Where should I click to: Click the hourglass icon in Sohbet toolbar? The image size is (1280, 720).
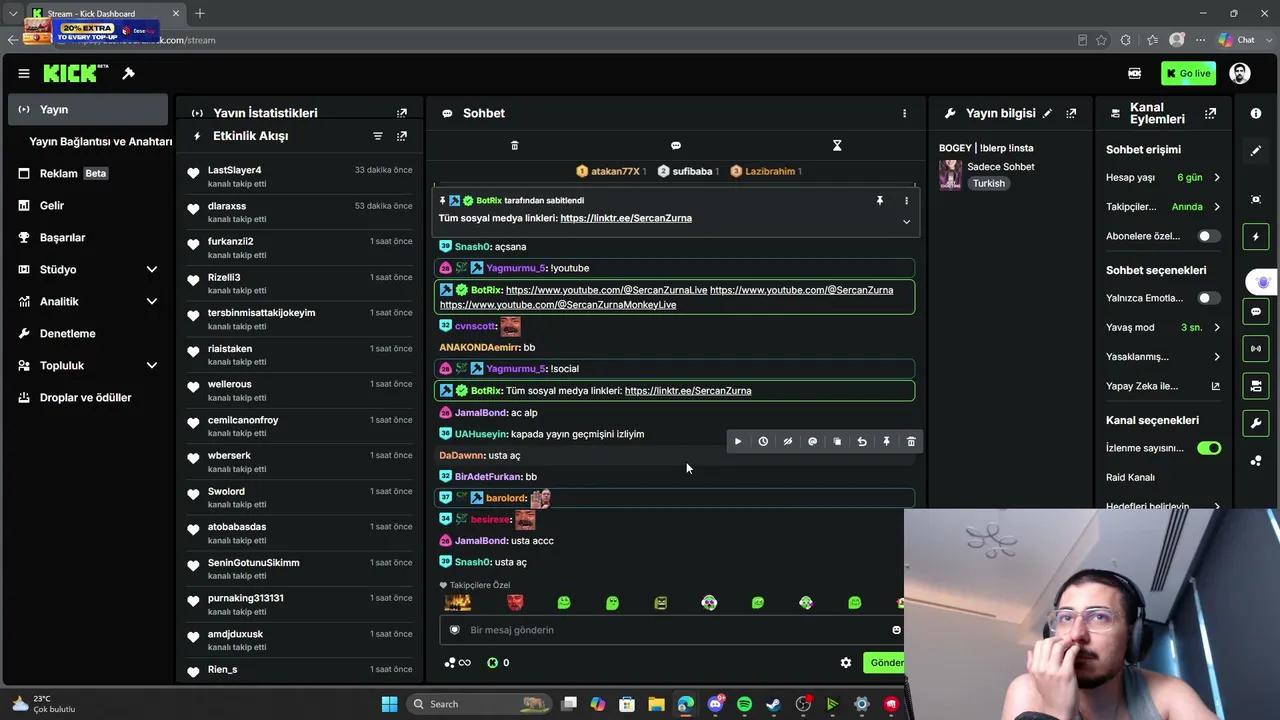[x=837, y=146]
